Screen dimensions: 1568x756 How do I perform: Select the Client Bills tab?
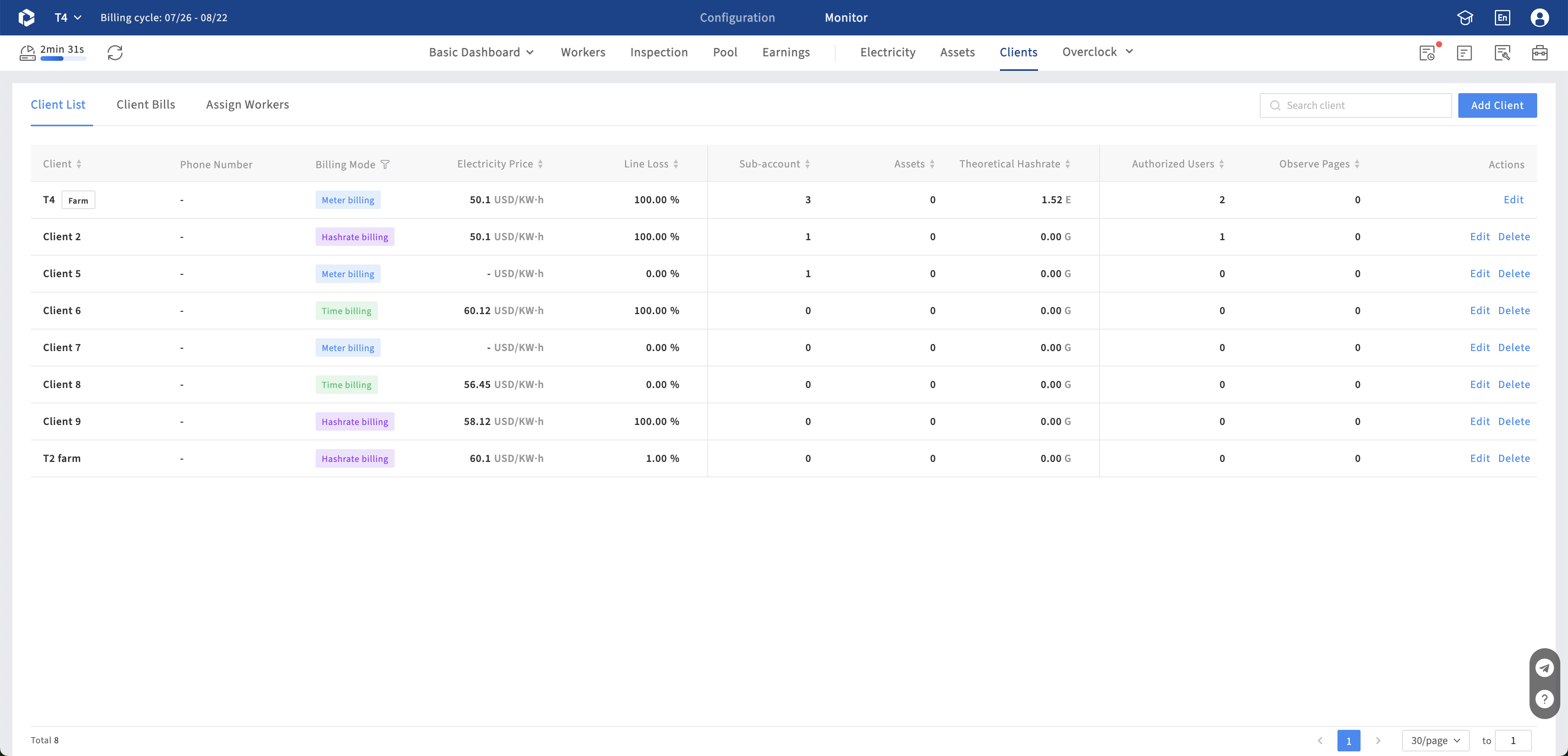[x=145, y=105]
